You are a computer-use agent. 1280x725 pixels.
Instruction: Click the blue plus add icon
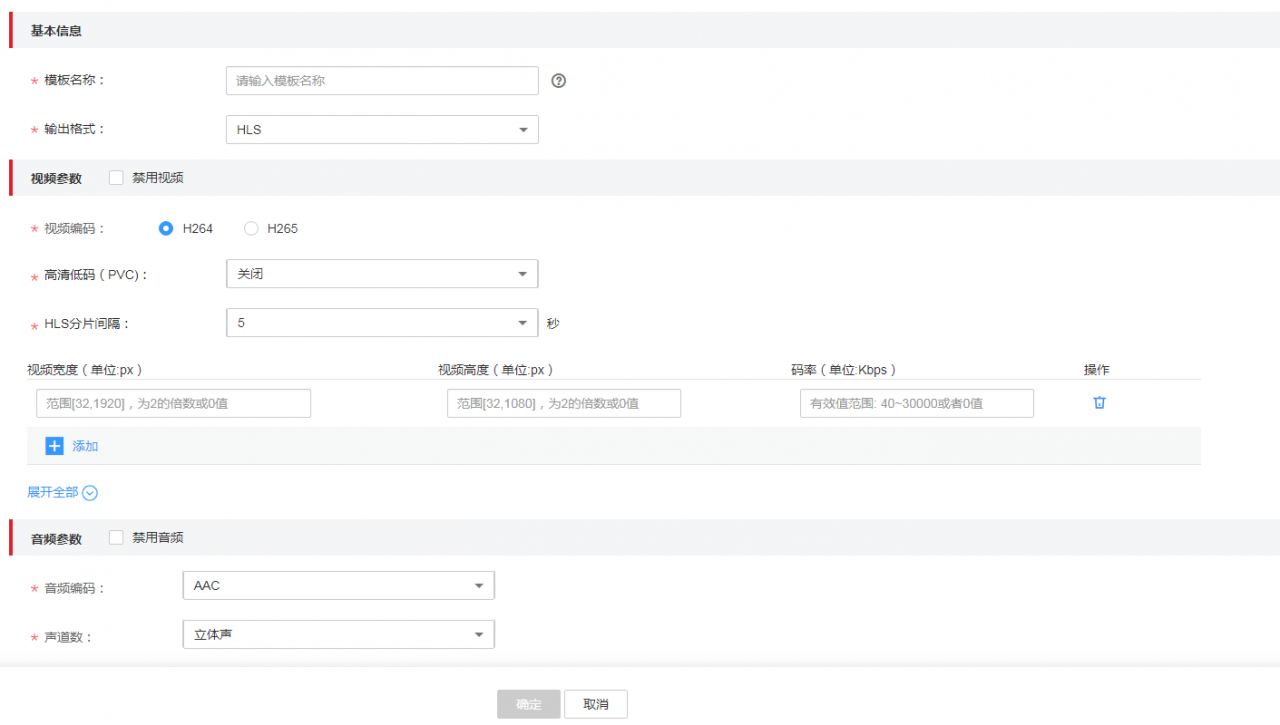coord(55,446)
